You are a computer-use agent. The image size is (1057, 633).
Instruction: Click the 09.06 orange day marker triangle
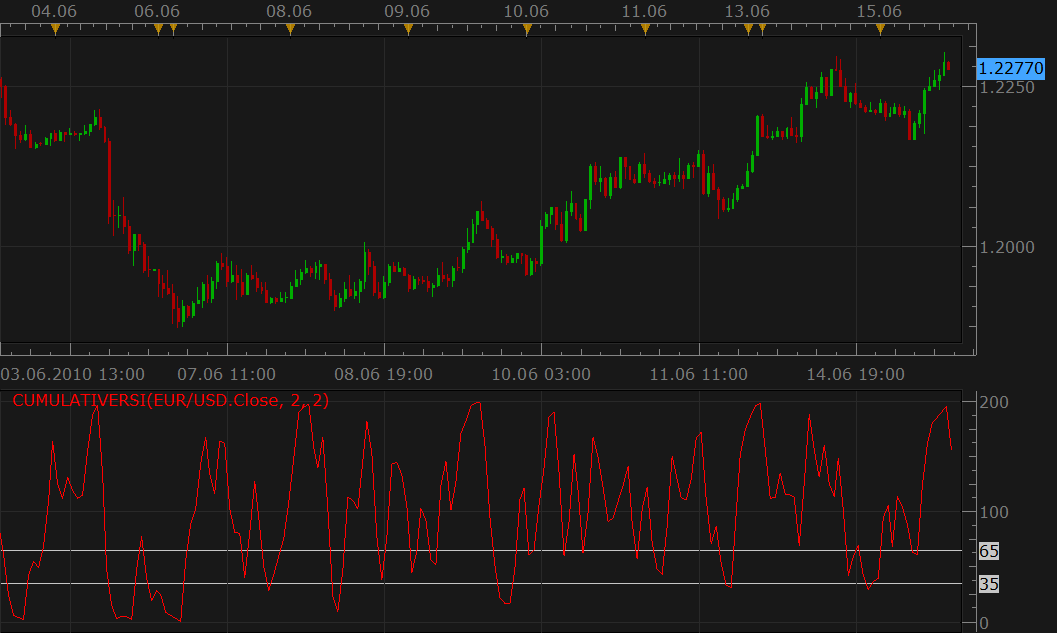(x=409, y=29)
